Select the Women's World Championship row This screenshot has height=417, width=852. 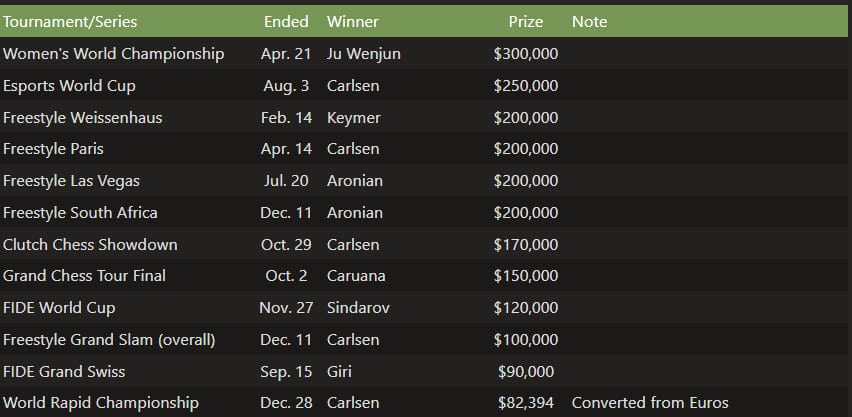coord(113,54)
